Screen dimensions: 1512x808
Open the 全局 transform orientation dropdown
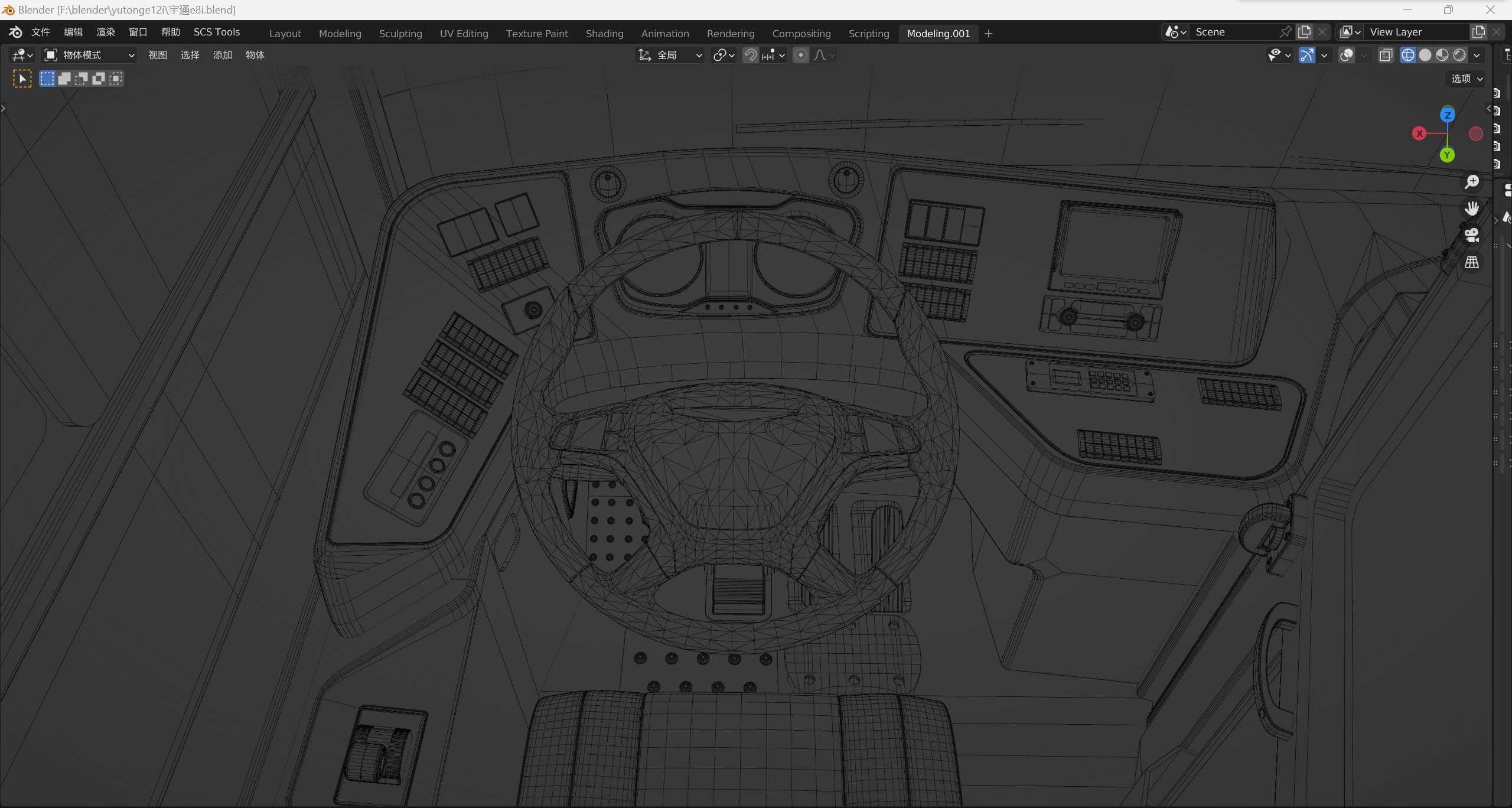670,55
